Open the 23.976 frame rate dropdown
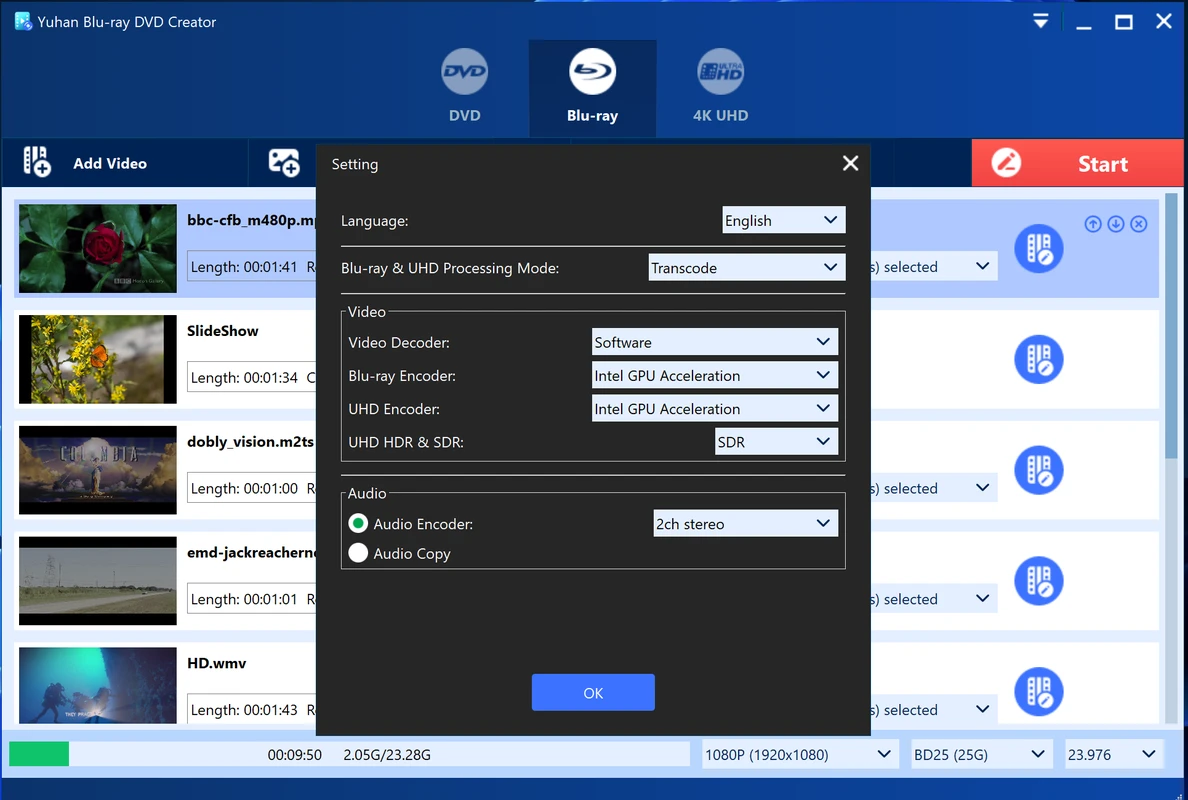 [1113, 755]
